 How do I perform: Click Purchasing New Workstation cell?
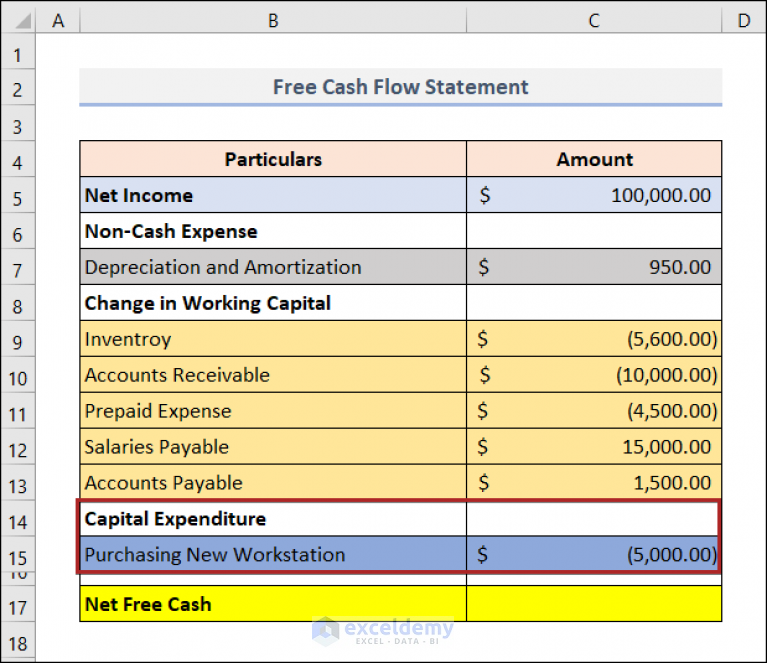(x=273, y=555)
